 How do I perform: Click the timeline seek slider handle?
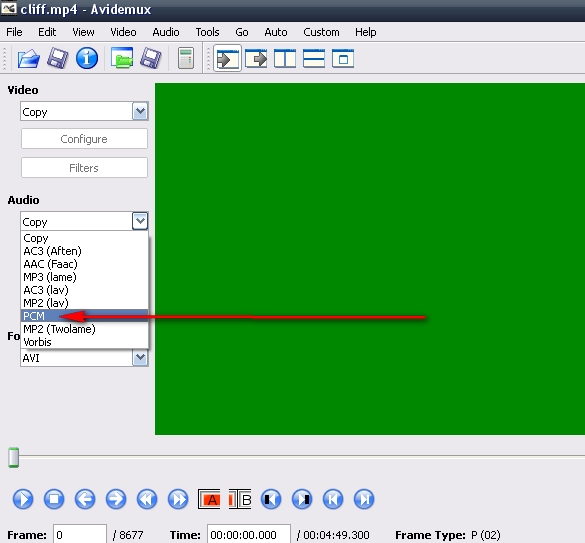pos(13,457)
